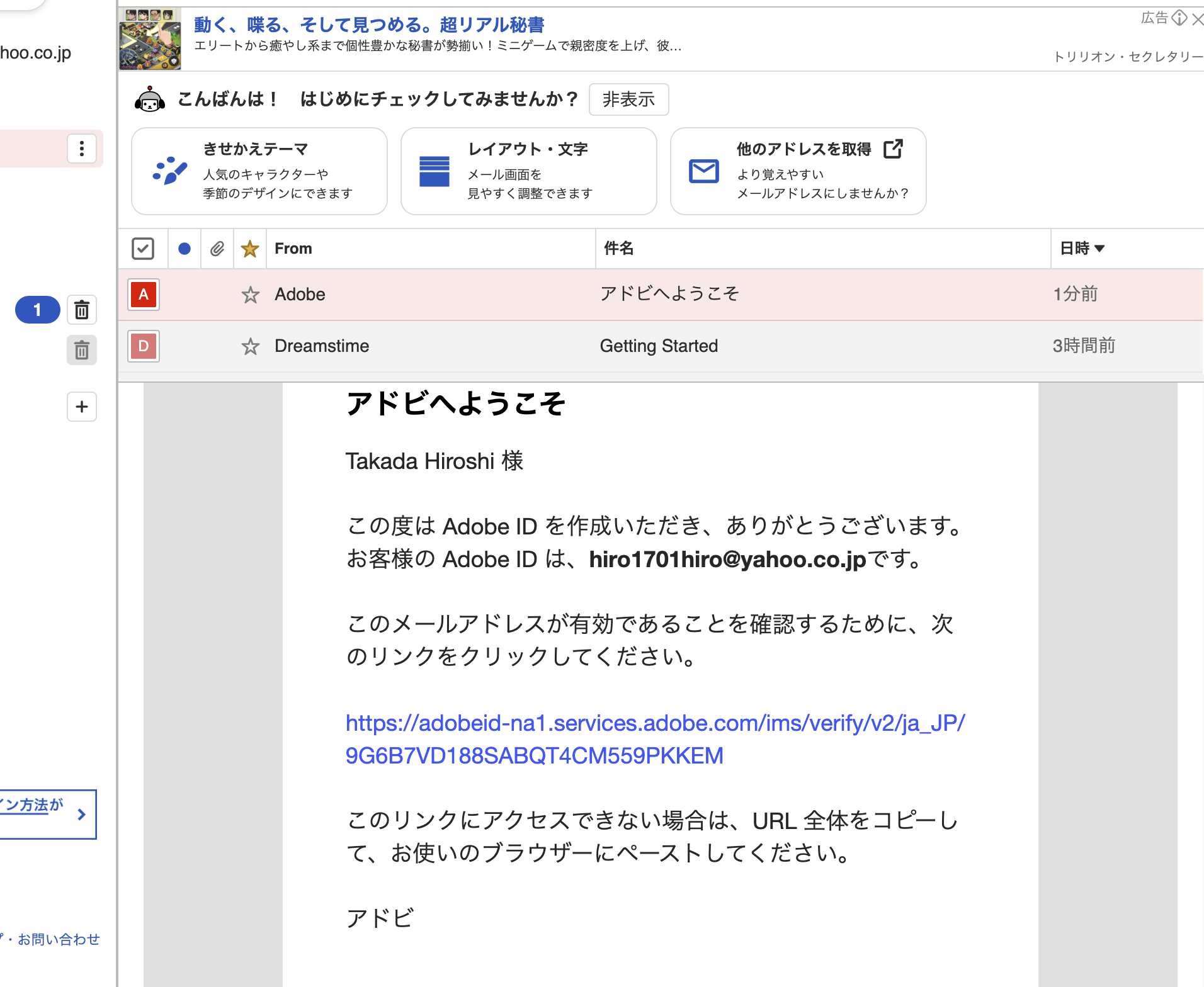The image size is (1204, 987).
Task: Click the blue envelope icon
Action: tap(704, 171)
